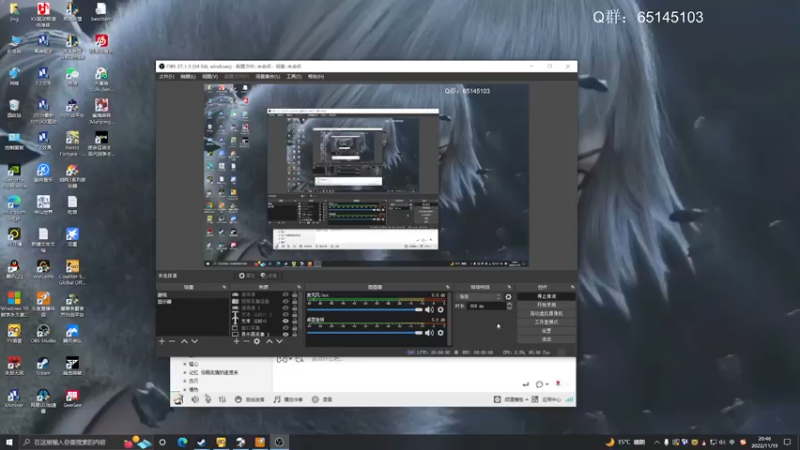Click the speaker icon in the YY bottom bar
The height and width of the screenshot is (450, 800).
tap(195, 399)
